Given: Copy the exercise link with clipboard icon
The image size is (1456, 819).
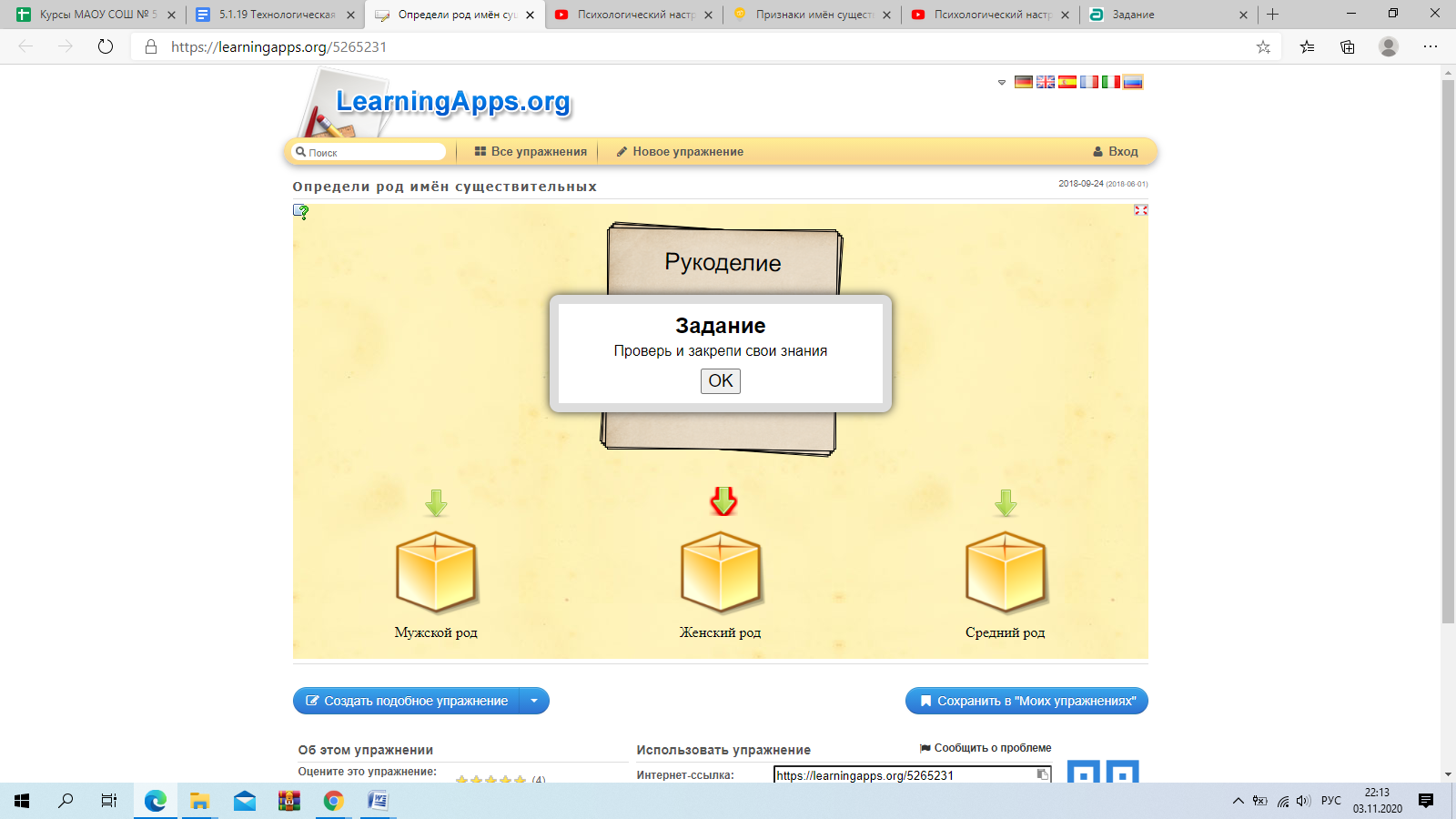Looking at the screenshot, I should coord(1043,774).
